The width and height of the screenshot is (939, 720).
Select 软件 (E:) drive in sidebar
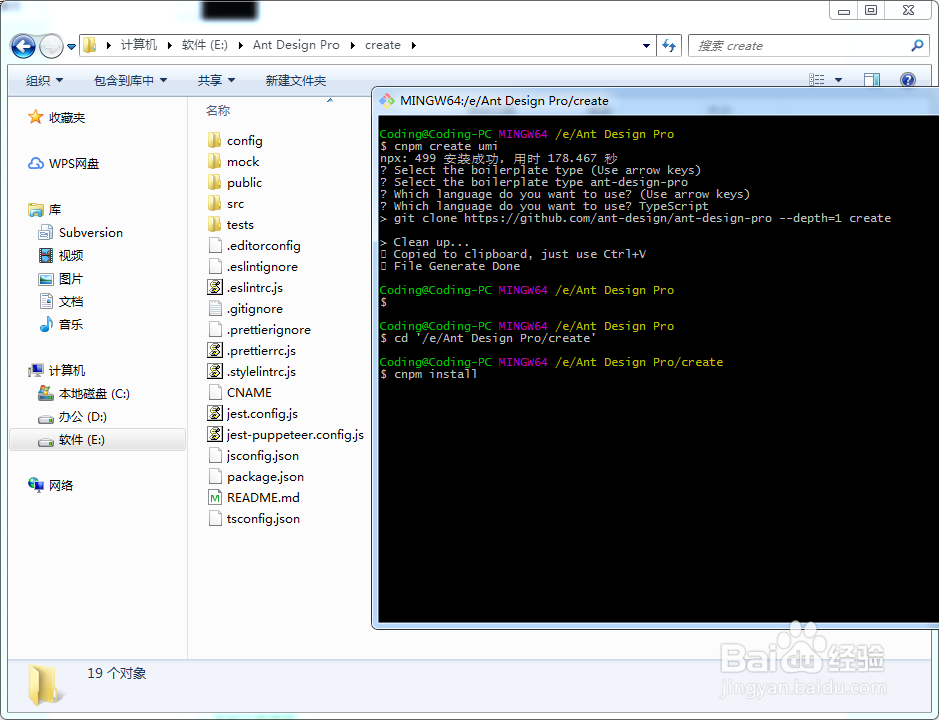pyautogui.click(x=98, y=440)
